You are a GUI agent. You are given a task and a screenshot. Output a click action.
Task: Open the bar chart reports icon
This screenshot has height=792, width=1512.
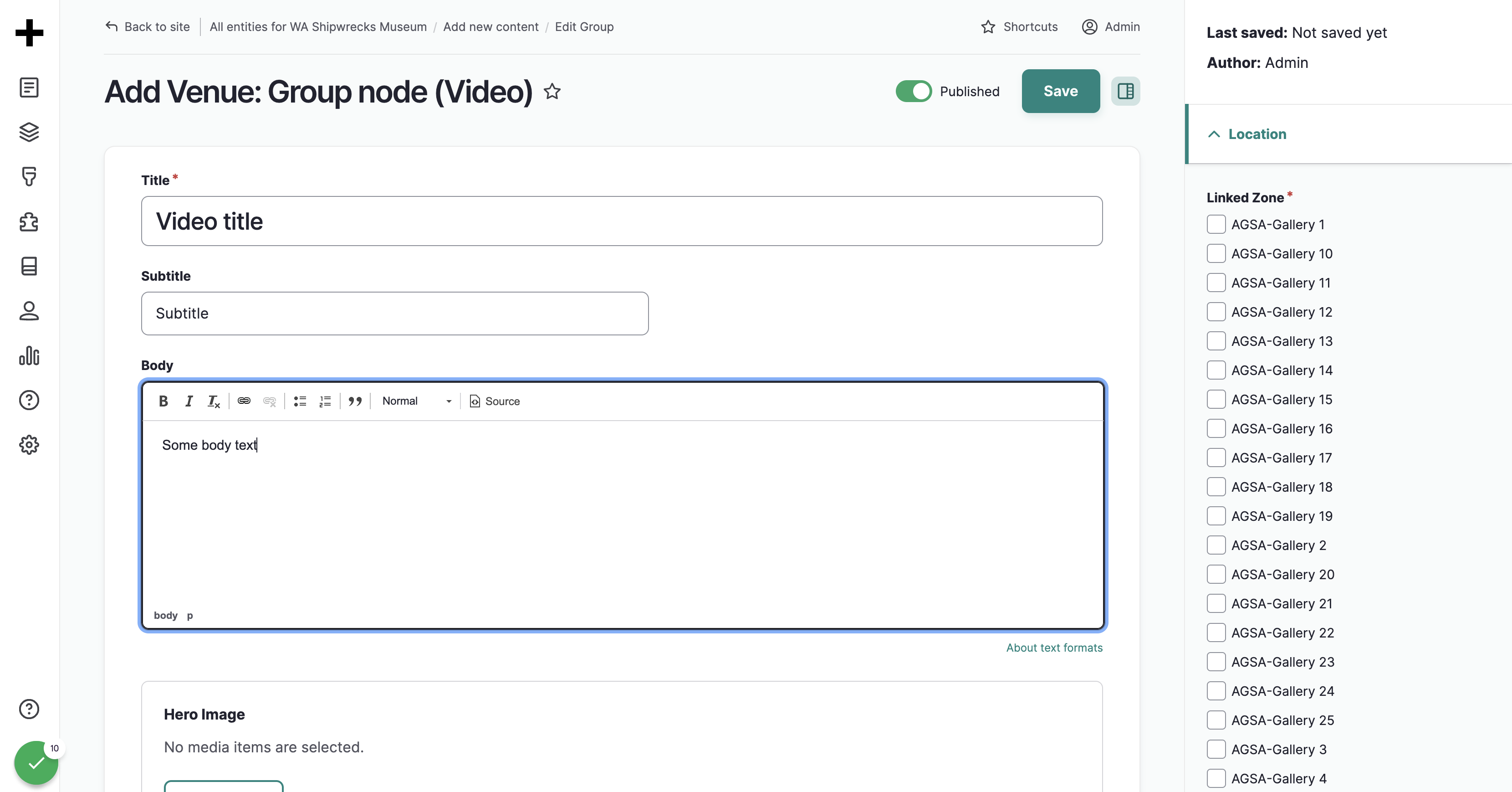pyautogui.click(x=29, y=355)
